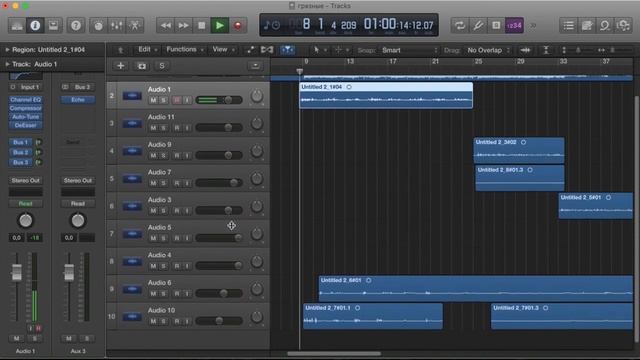Open the Channel EQ plug-in
Viewport: 640px width, 360px height.
tap(25, 100)
